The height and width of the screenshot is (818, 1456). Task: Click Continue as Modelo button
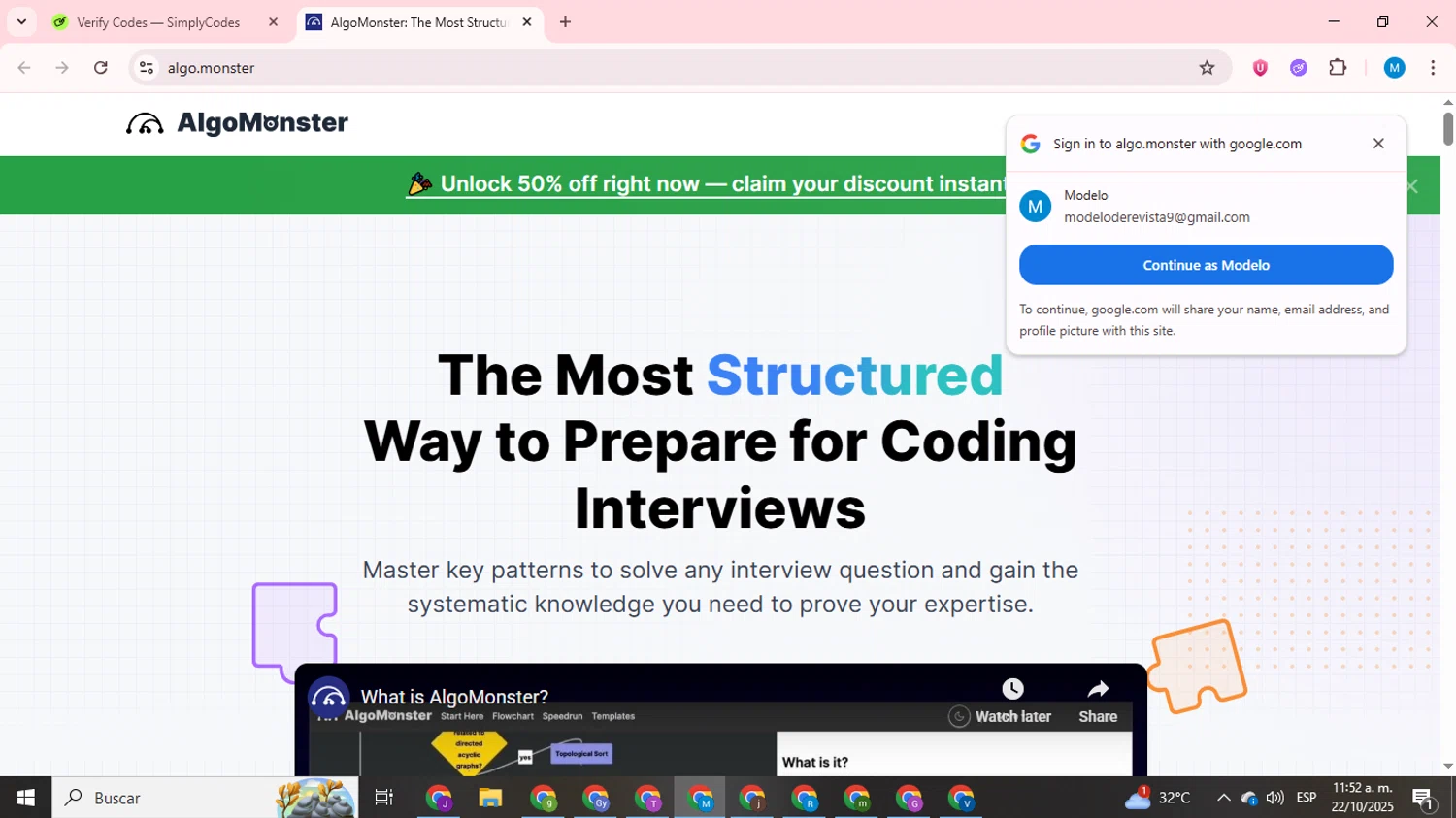pos(1206,265)
